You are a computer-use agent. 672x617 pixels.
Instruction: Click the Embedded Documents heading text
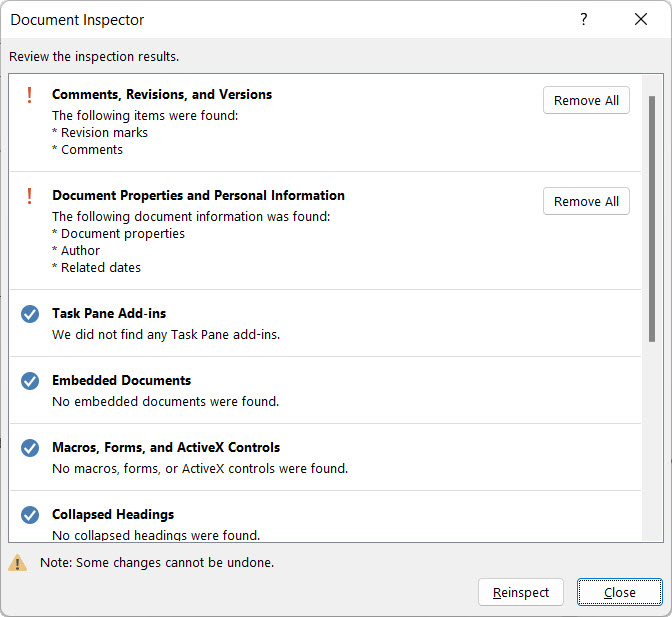pos(121,380)
